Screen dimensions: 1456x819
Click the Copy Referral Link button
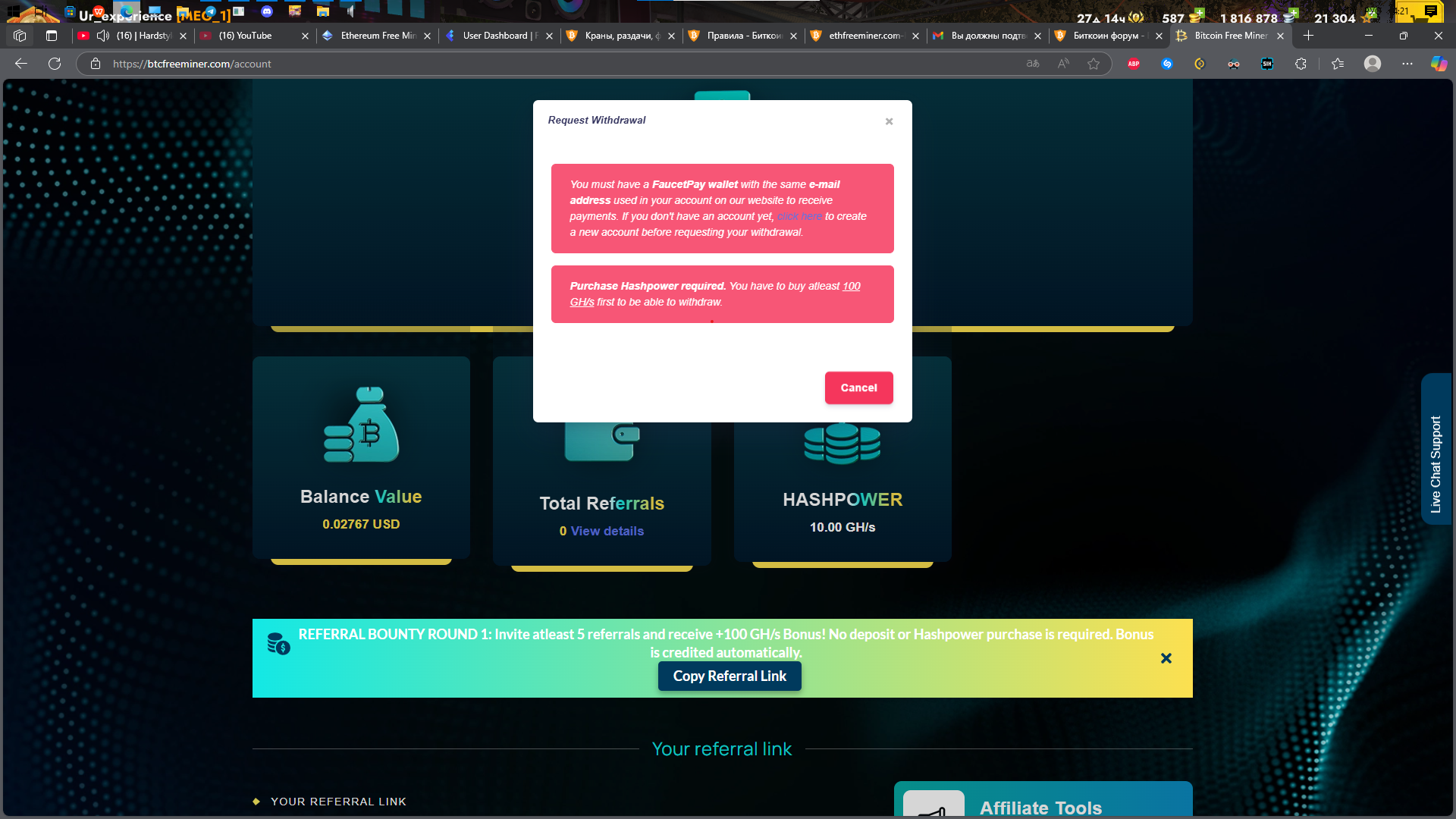pos(730,676)
